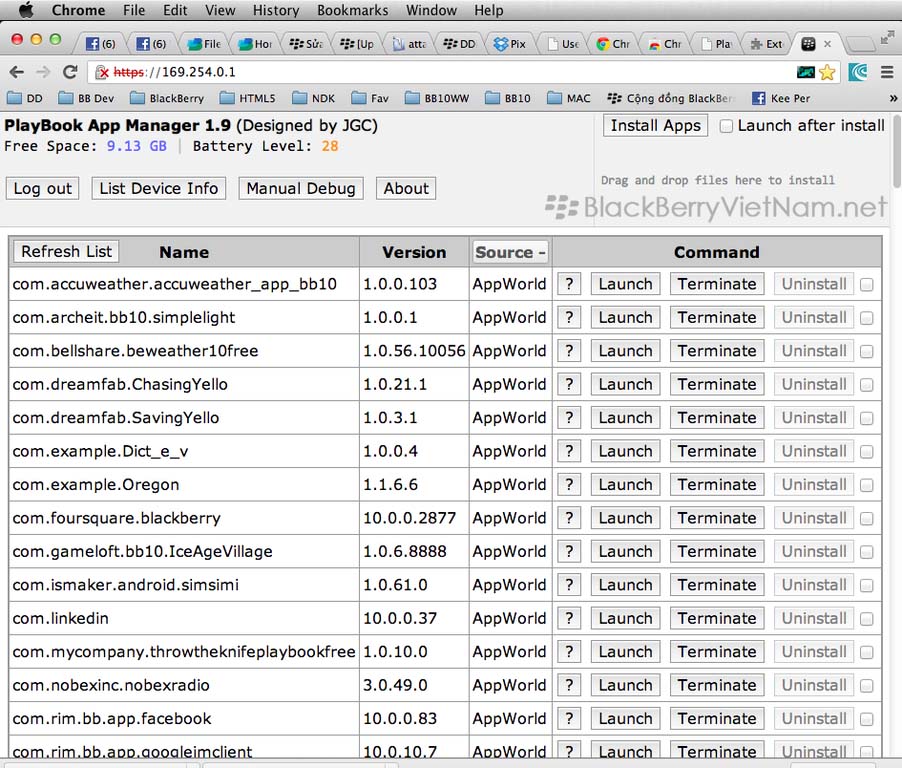Click the bookmark star icon in address bar
Image resolution: width=902 pixels, height=768 pixels.
tap(827, 72)
